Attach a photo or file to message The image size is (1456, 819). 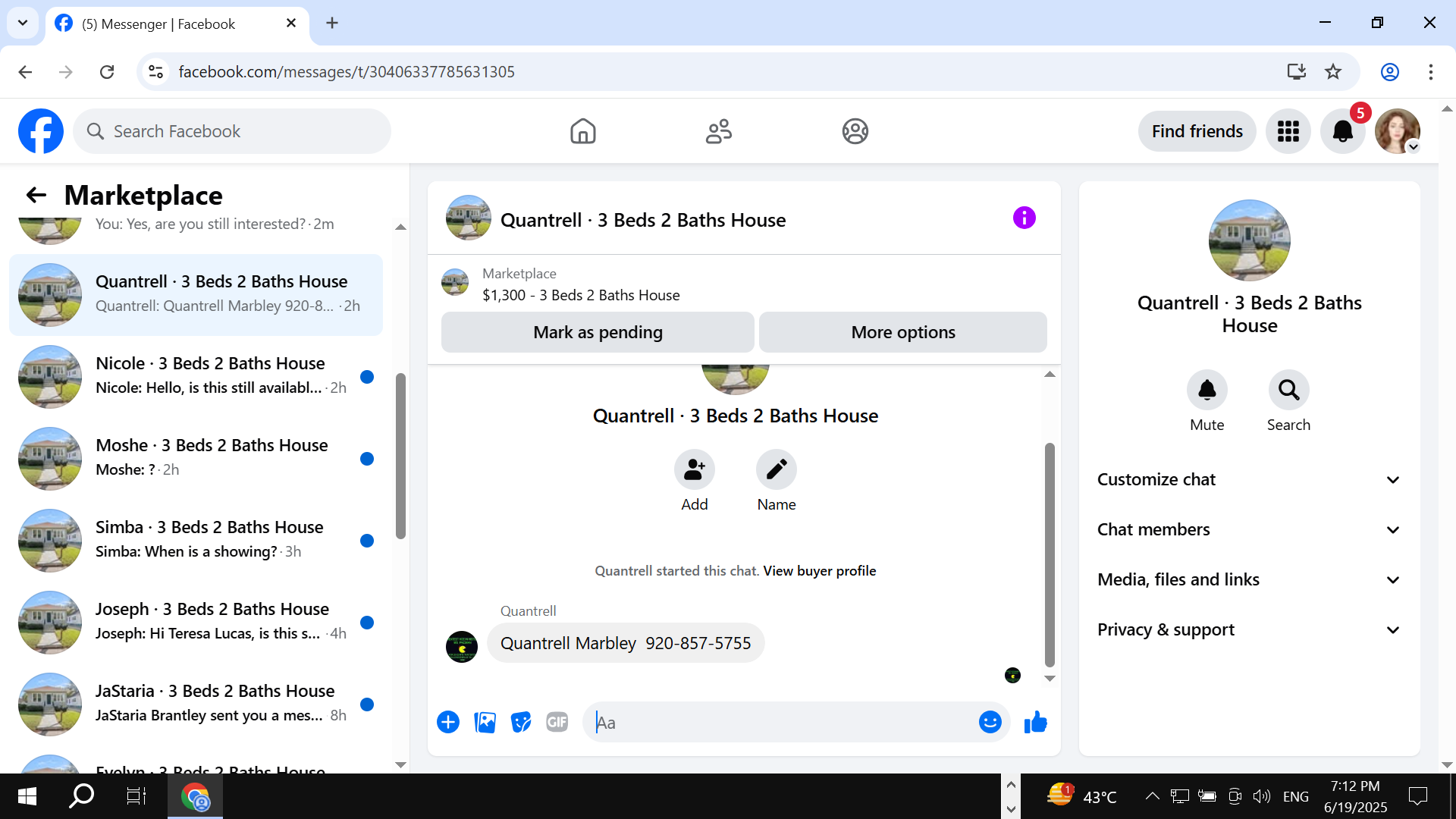pyautogui.click(x=485, y=722)
